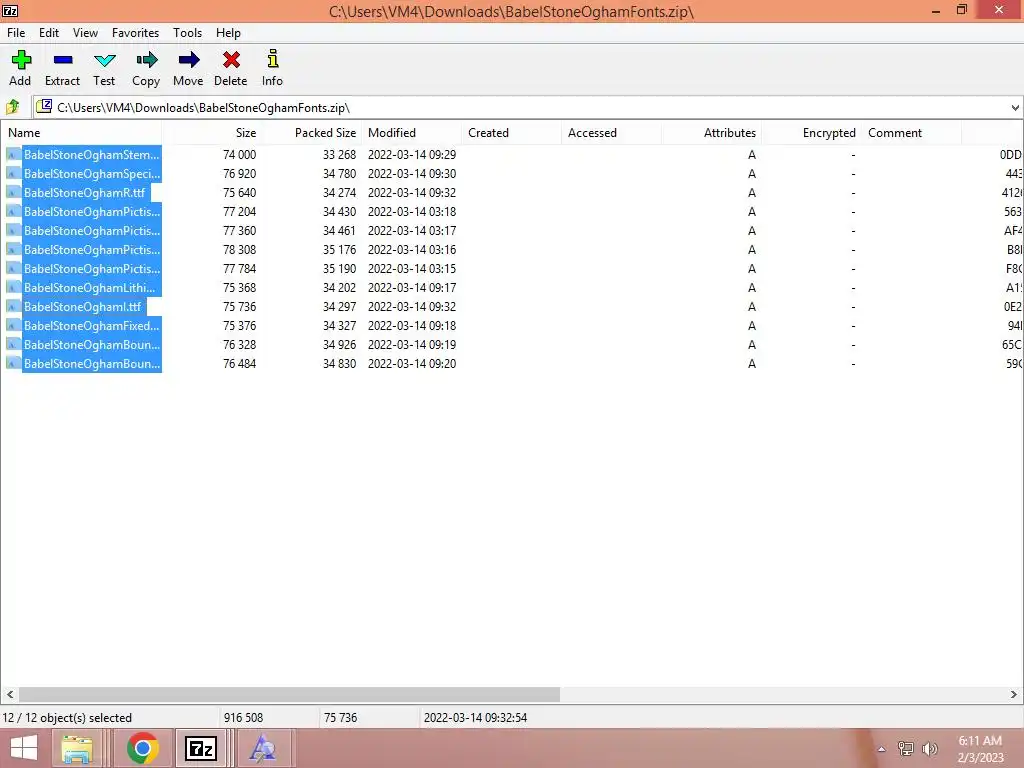Open Windows Start button

[x=24, y=748]
